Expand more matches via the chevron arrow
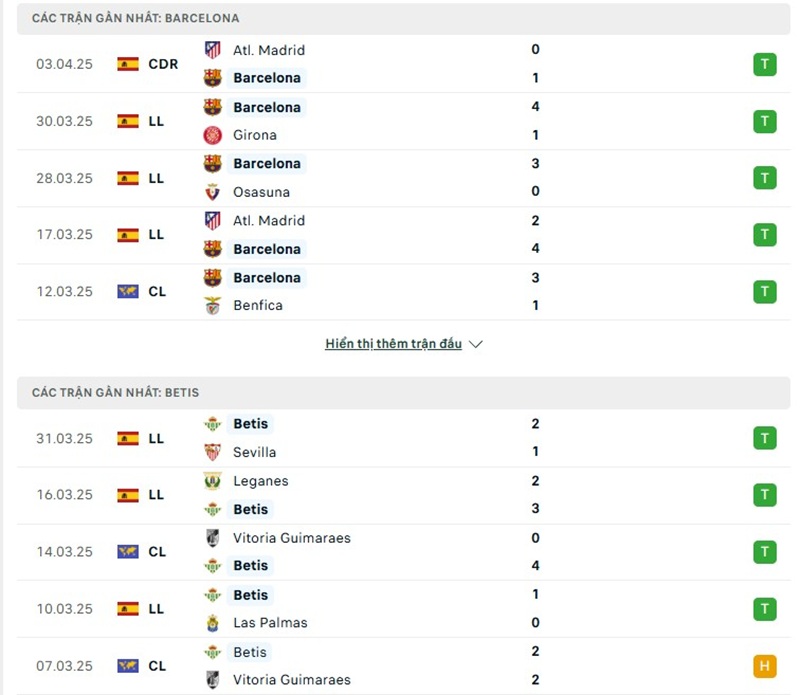The height and width of the screenshot is (695, 800). click(x=475, y=343)
